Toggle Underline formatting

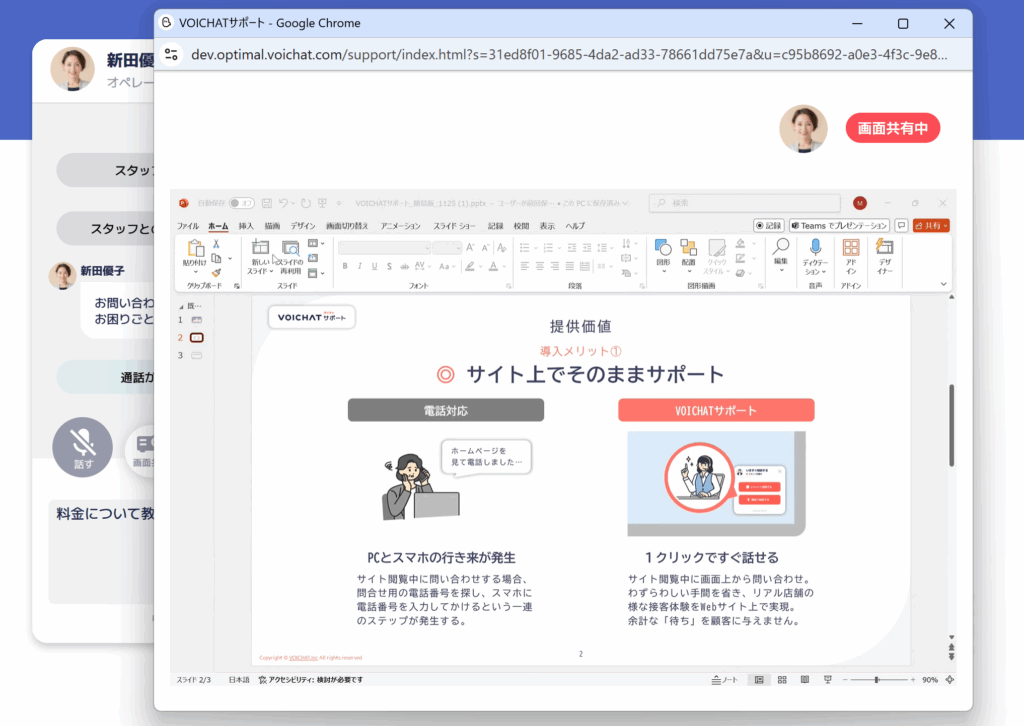(x=374, y=266)
